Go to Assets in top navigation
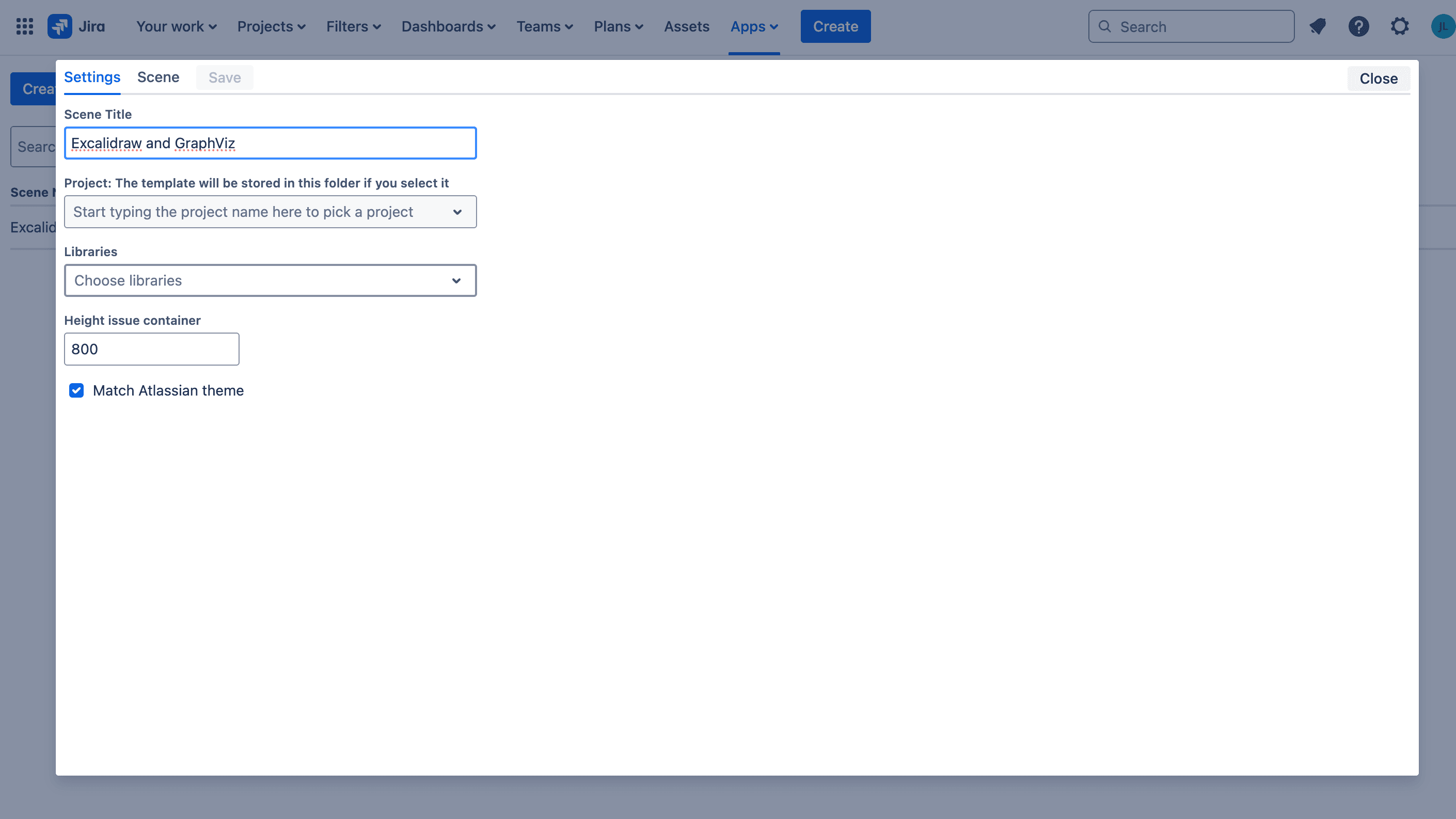 [x=686, y=26]
